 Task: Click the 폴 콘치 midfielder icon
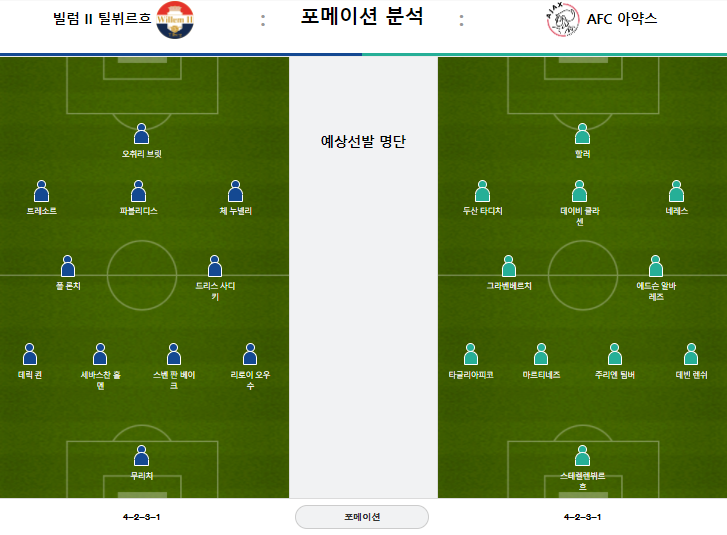(x=68, y=266)
